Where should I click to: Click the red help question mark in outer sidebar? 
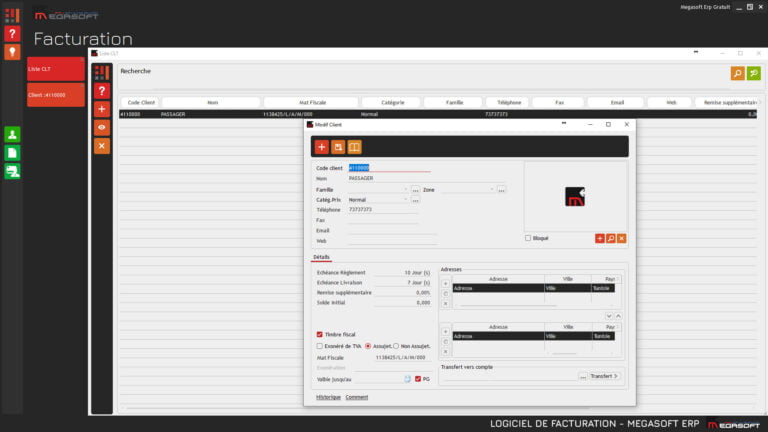(x=12, y=34)
